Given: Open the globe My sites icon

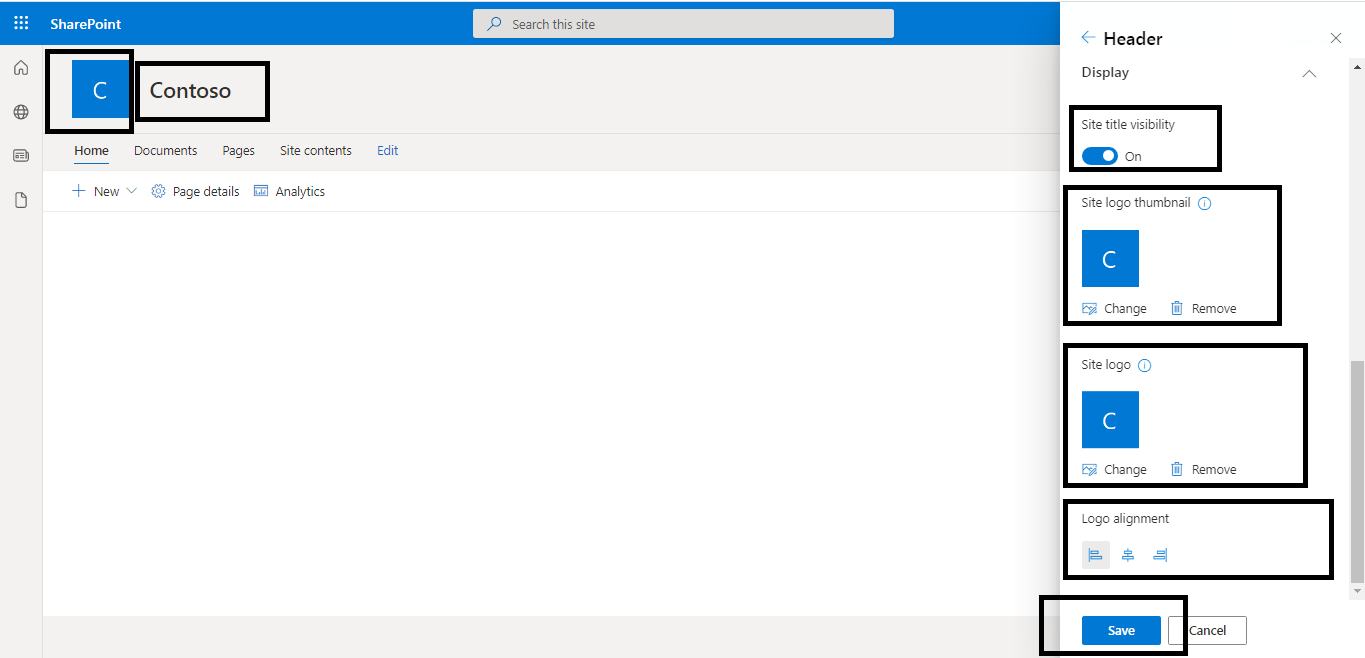Looking at the screenshot, I should [21, 112].
